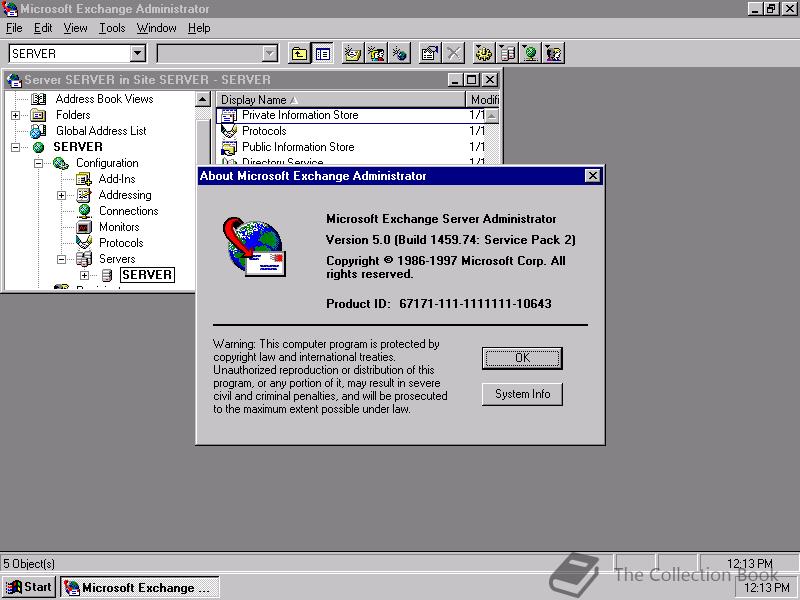Open the Tools menu

coord(111,28)
